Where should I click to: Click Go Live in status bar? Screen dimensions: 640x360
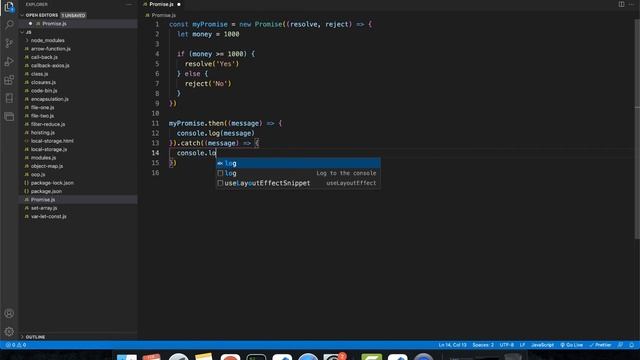click(x=571, y=345)
